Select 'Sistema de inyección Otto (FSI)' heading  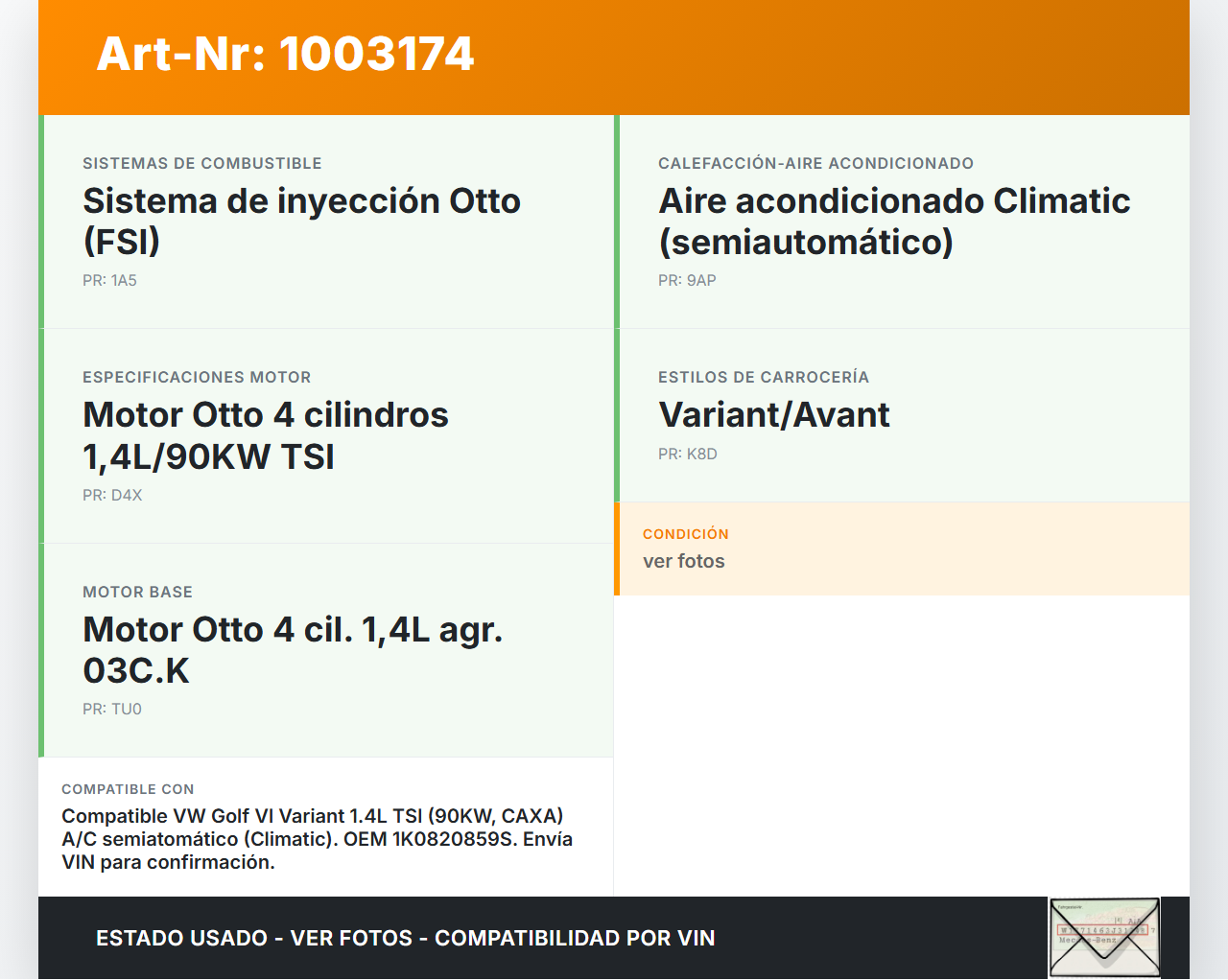[x=301, y=221]
